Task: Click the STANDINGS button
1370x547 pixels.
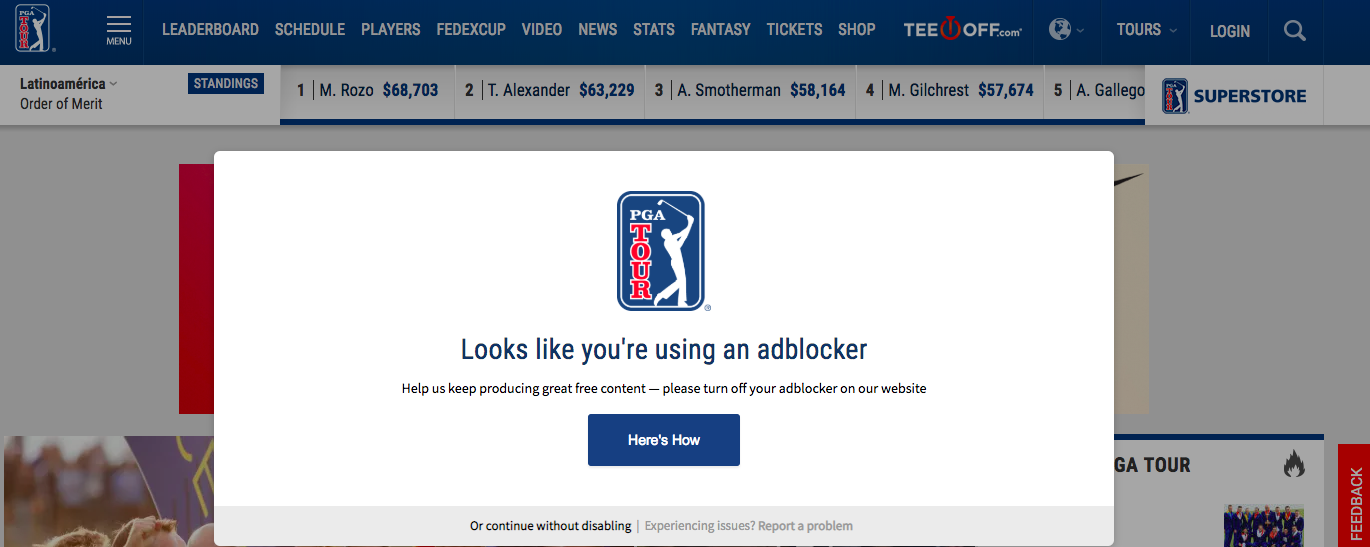Action: click(226, 84)
